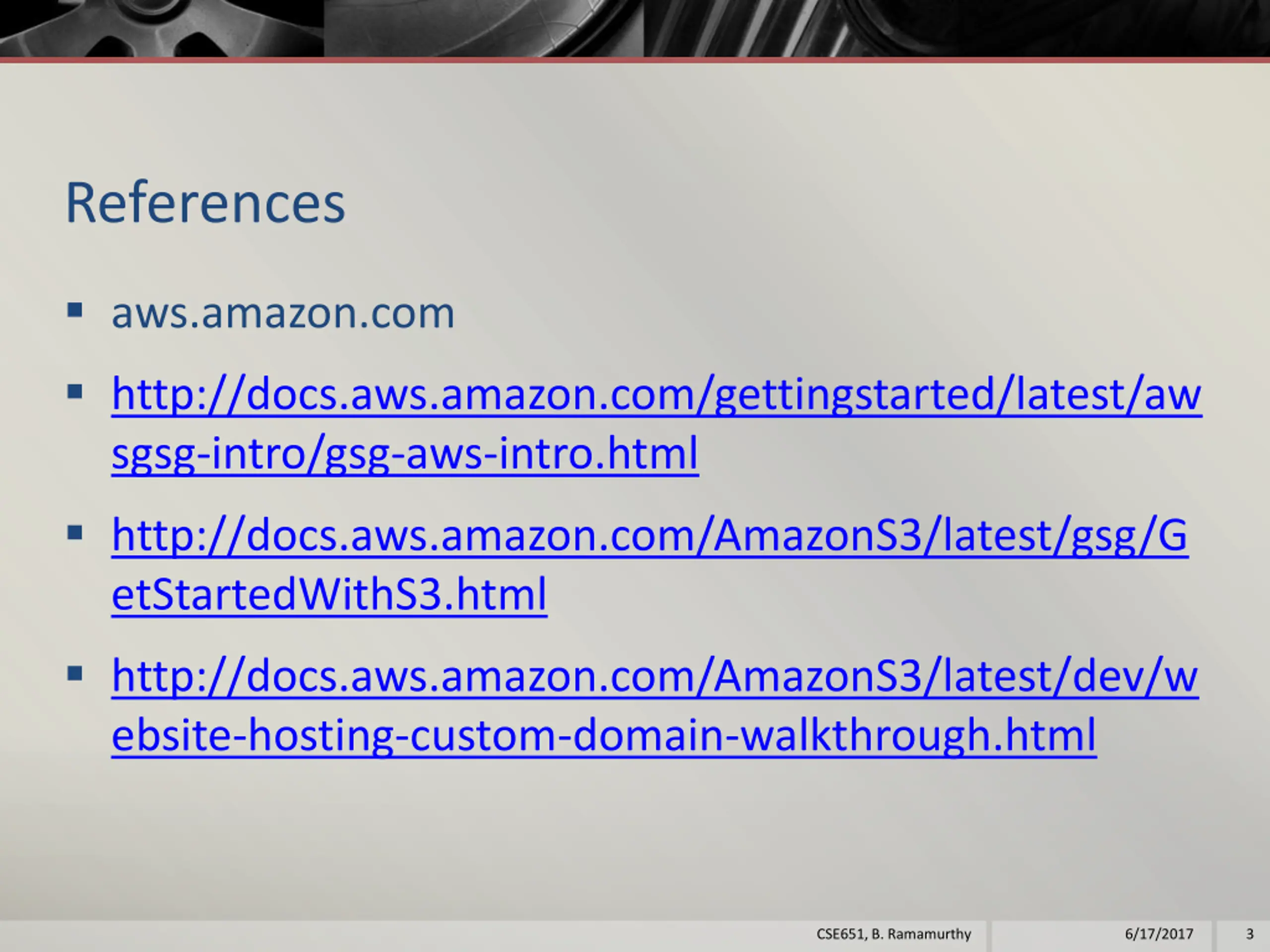The width and height of the screenshot is (1270, 952).
Task: Click the leftmost wheel photo in header banner
Action: click(162, 28)
